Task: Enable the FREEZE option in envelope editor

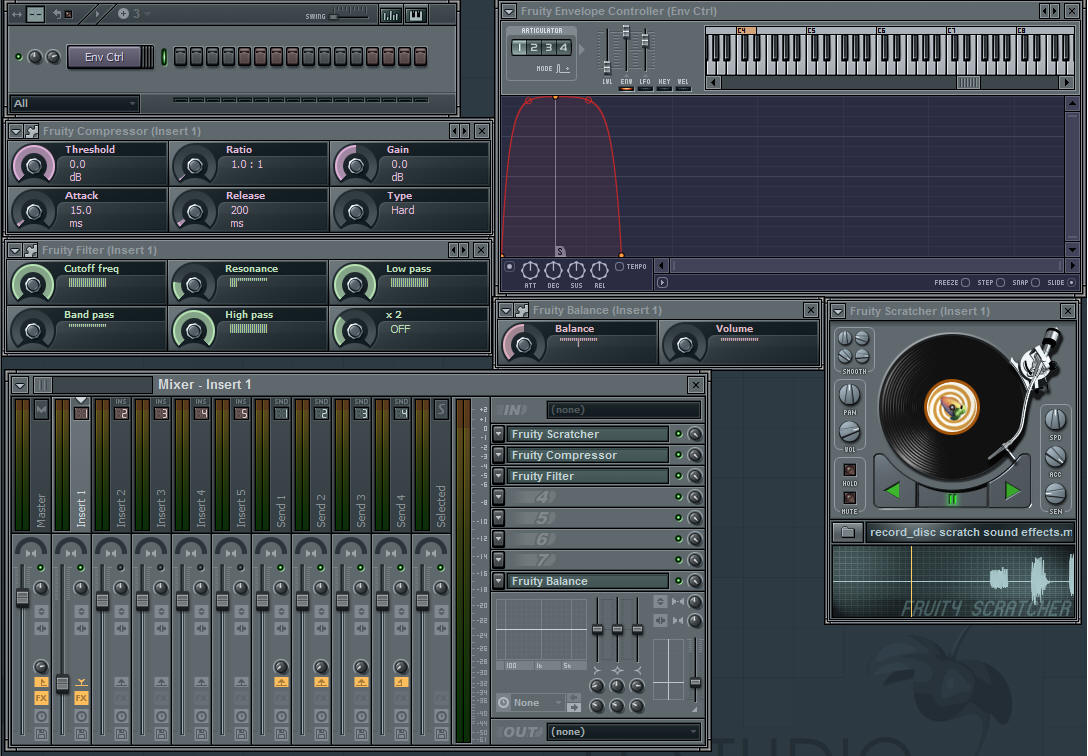Action: tap(965, 283)
